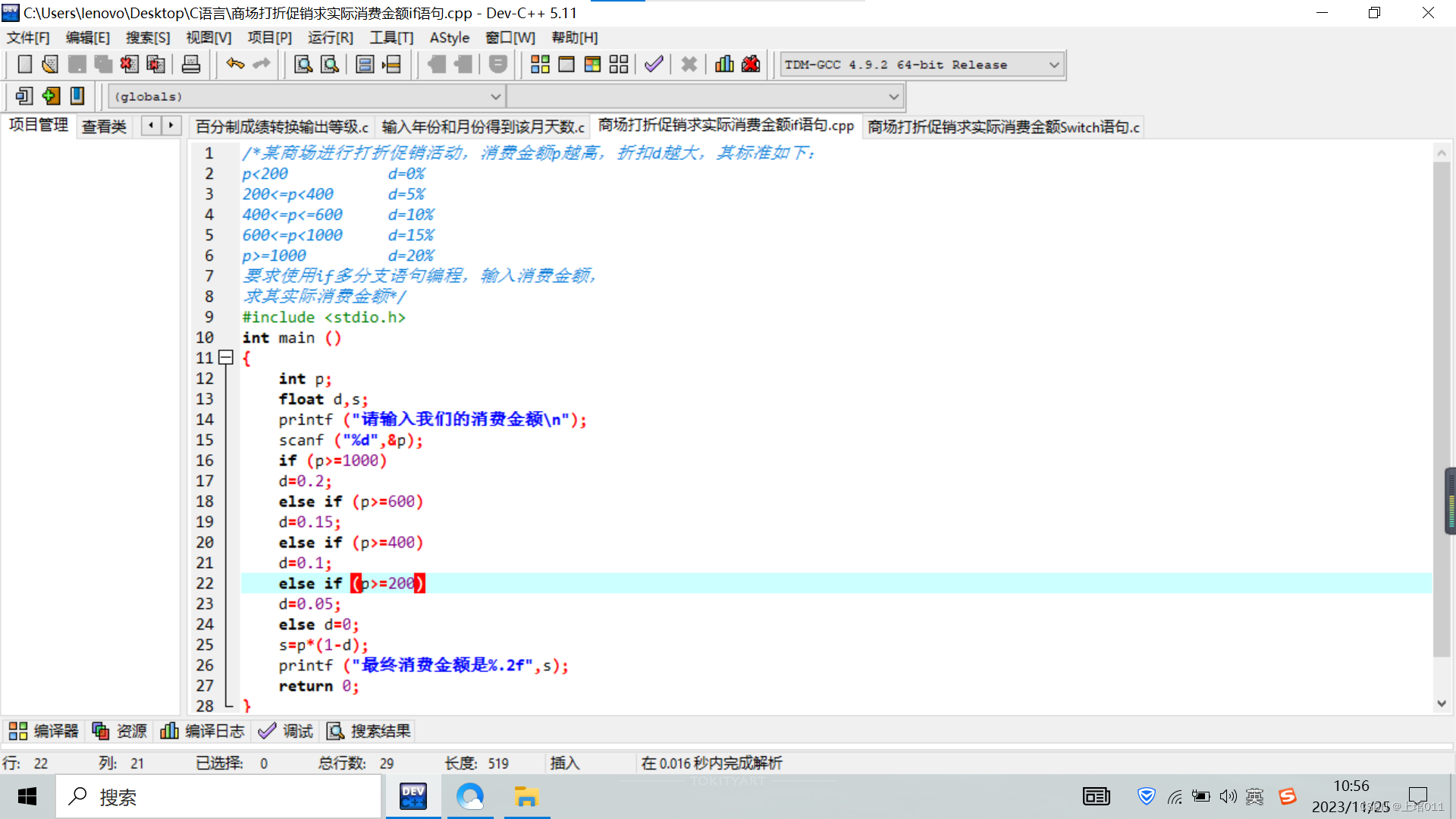Click the Compile and Run icon

point(592,64)
